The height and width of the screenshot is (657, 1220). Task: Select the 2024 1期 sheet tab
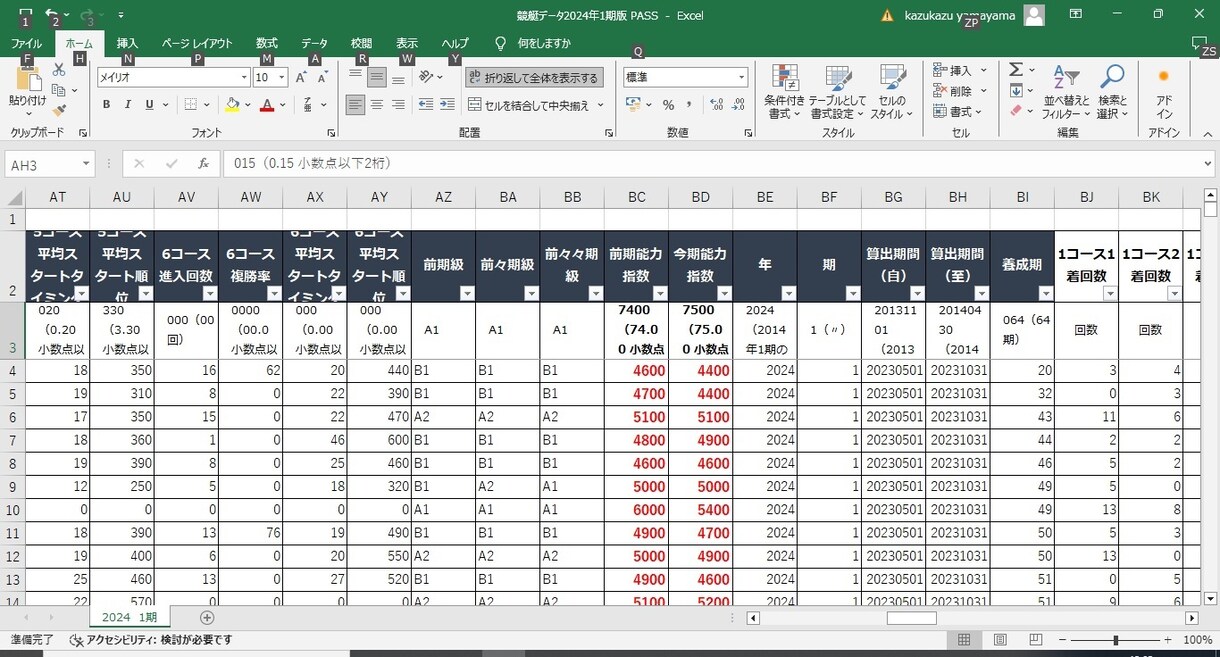tap(129, 618)
